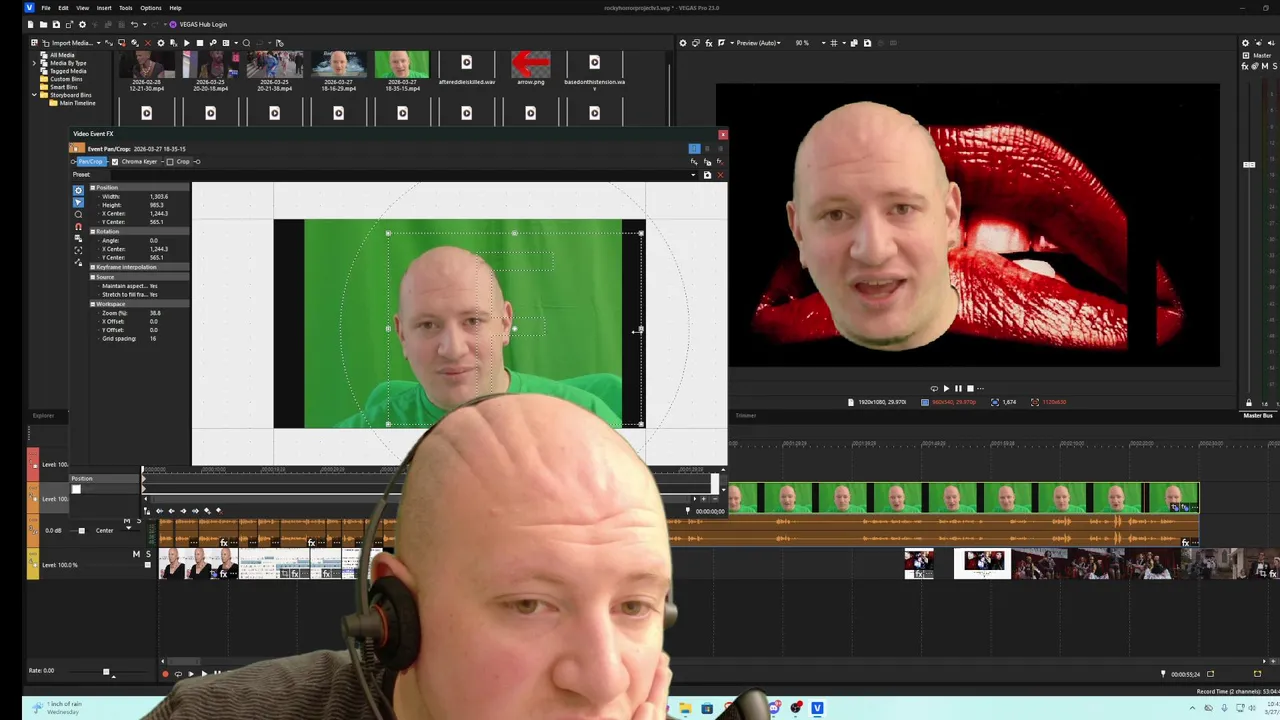
Task: Click the Open project folder icon
Action: (44, 24)
